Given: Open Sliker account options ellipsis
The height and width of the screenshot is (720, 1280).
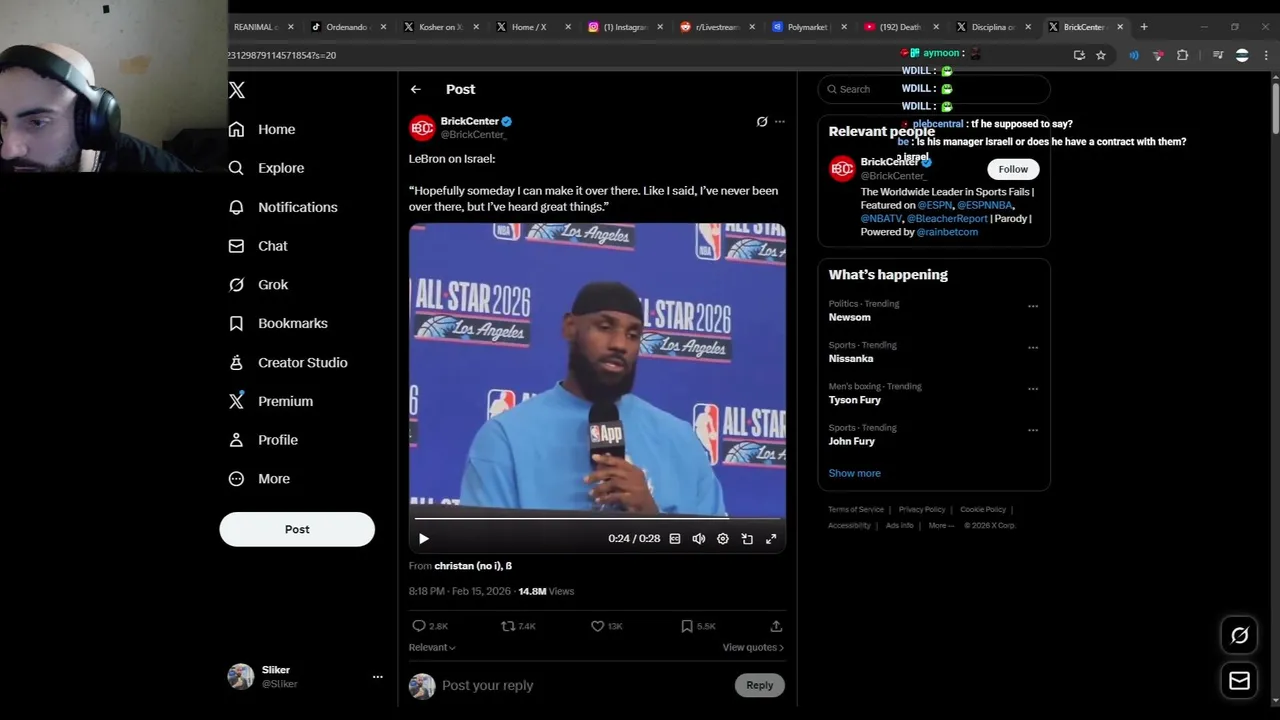Looking at the screenshot, I should tap(377, 677).
